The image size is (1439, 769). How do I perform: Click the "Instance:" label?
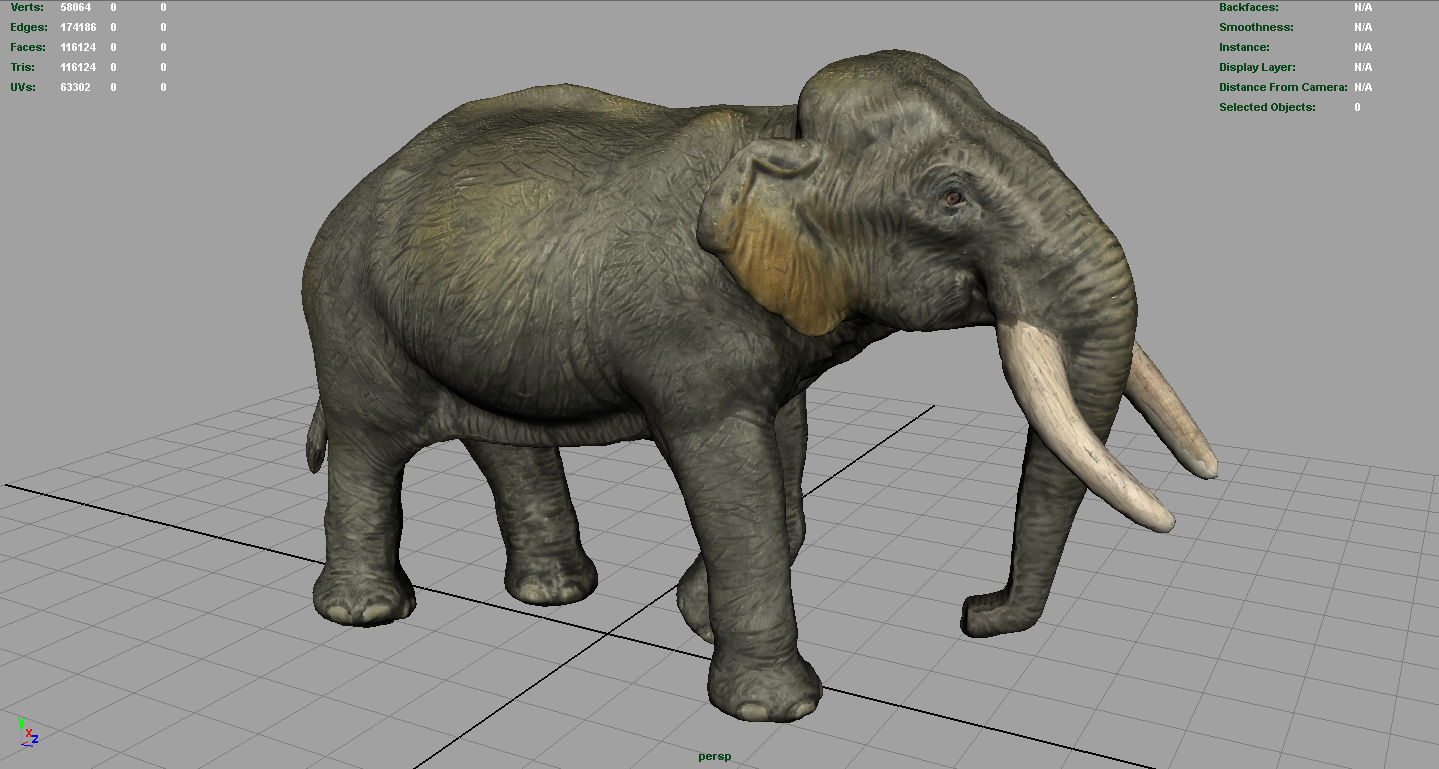point(1244,47)
